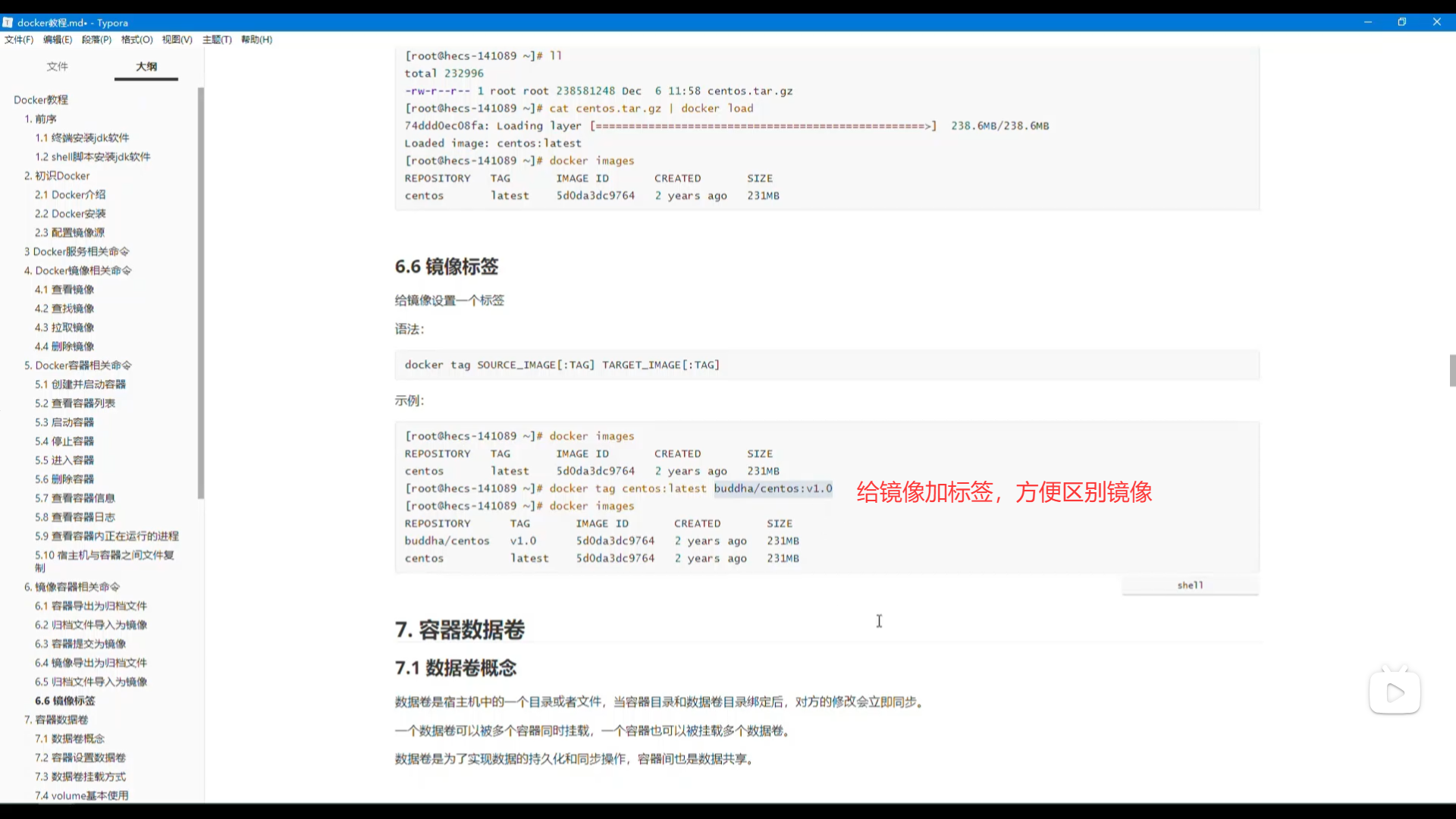Viewport: 1456px width, 819px height.
Task: Click the Typora app icon in title bar
Action: (x=8, y=23)
